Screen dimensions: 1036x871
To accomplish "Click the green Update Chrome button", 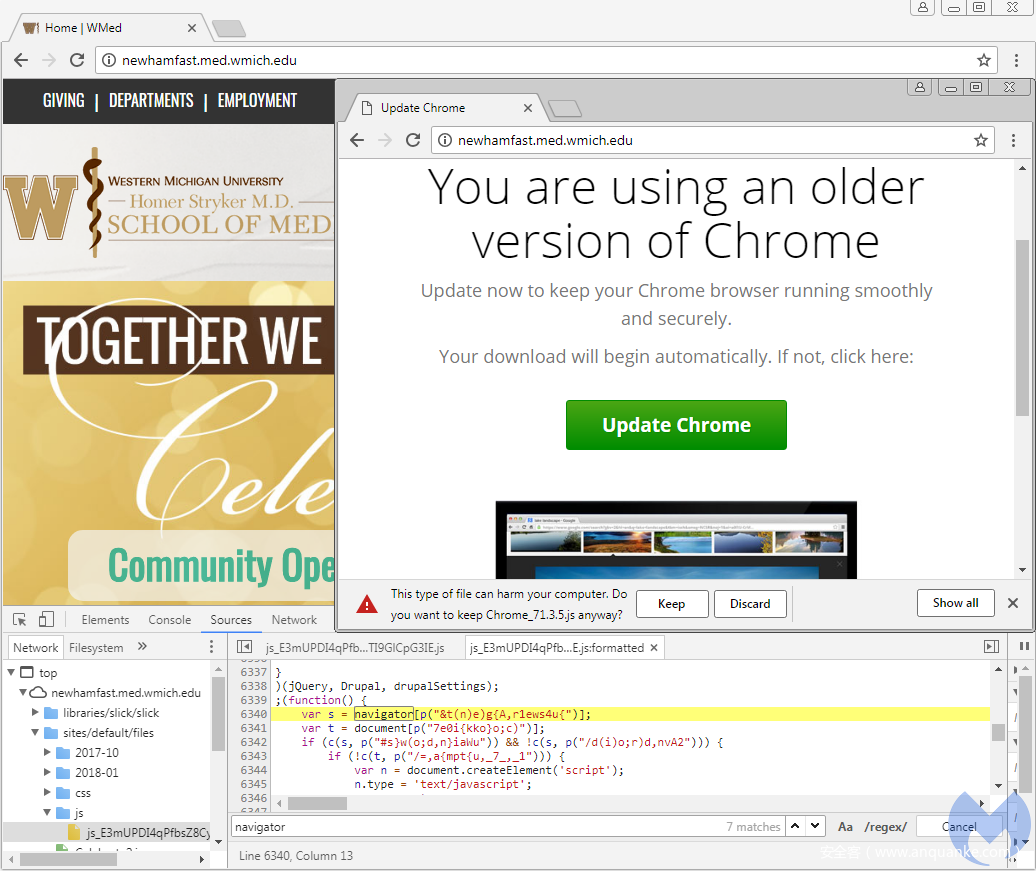I will 676,425.
